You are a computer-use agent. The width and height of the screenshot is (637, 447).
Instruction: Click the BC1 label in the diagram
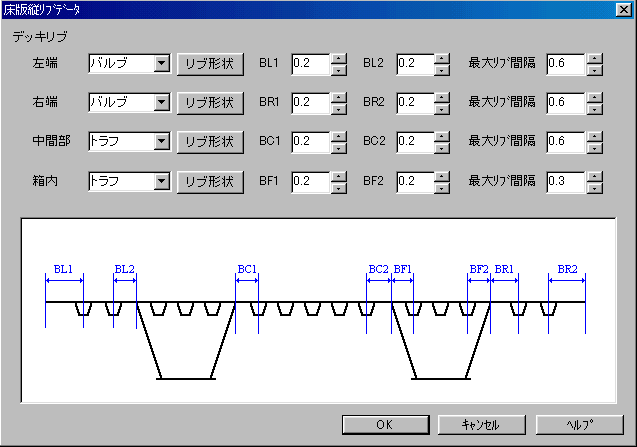click(247, 269)
